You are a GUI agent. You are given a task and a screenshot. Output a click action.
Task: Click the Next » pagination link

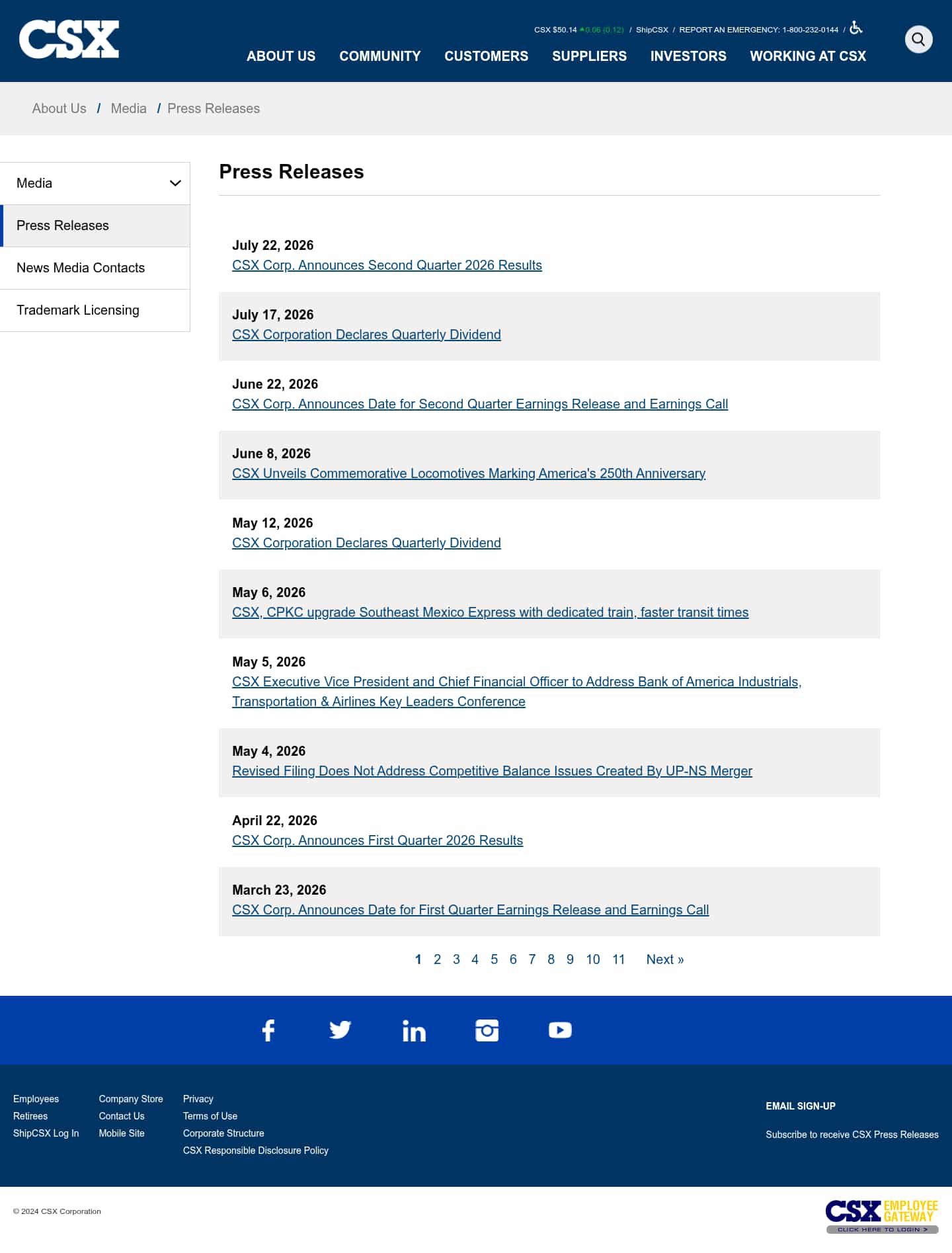(665, 959)
